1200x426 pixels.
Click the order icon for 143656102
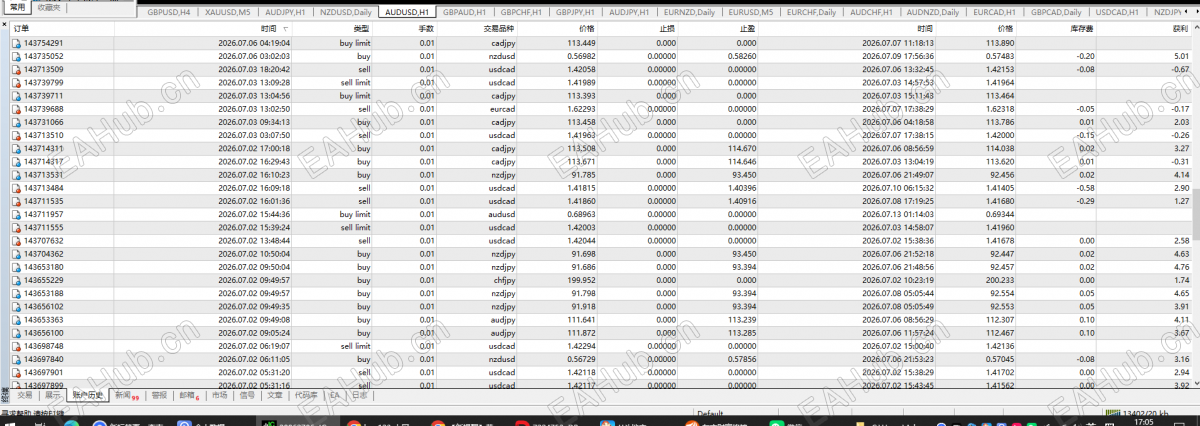coord(16,306)
